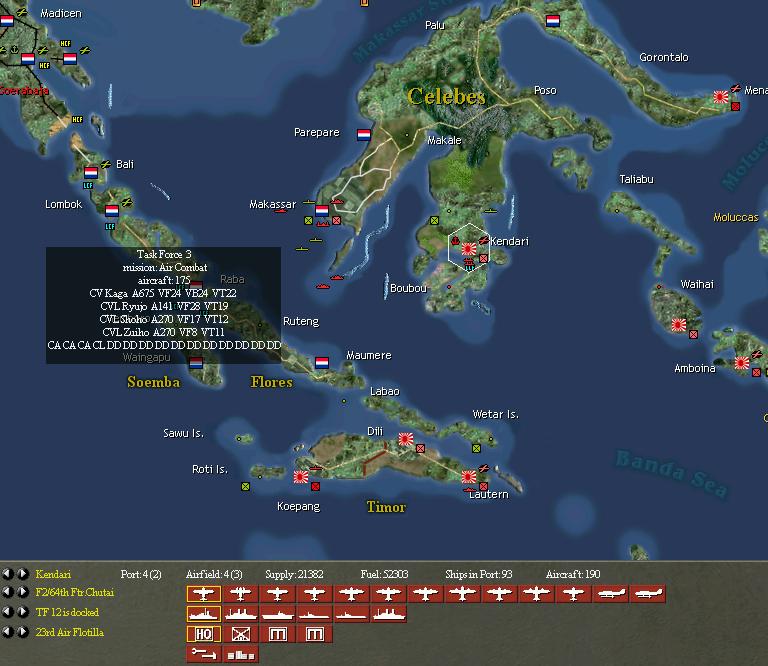
Task: Open the TF 12 is docked link
Action: pos(67,612)
